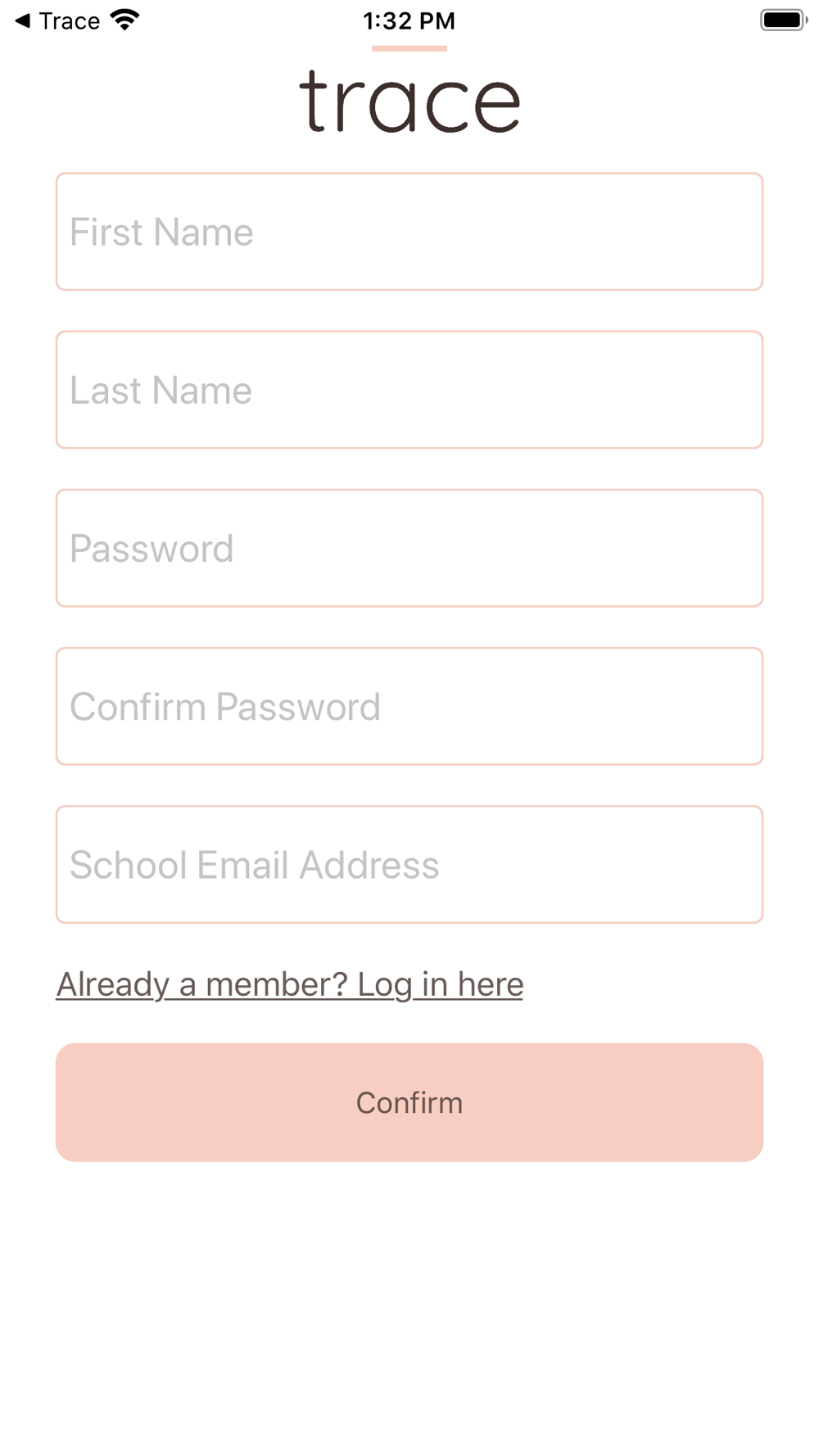Select the Password field
Image resolution: width=819 pixels, height=1456 pixels.
tap(409, 548)
